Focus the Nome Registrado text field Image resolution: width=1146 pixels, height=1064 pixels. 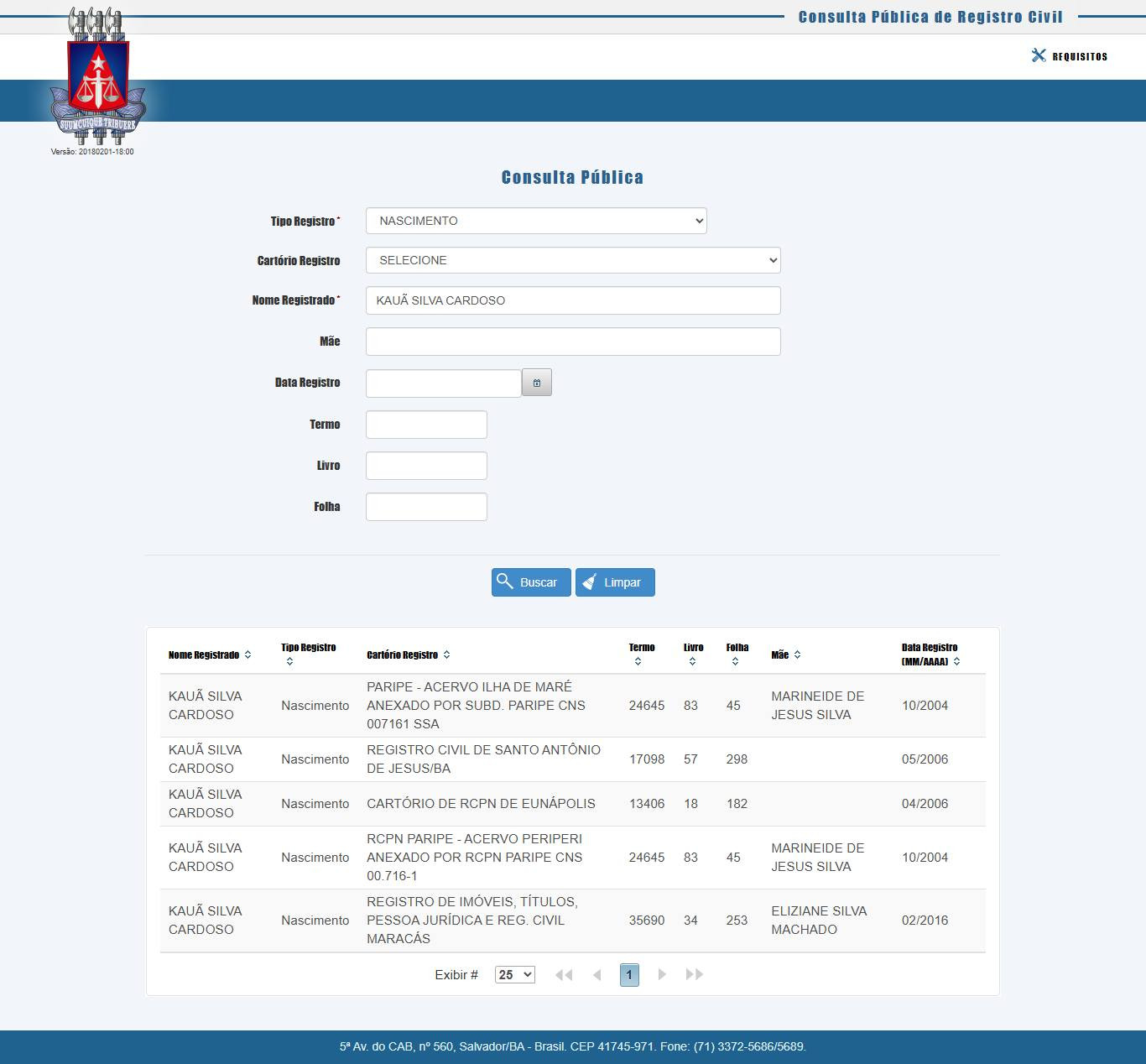573,300
